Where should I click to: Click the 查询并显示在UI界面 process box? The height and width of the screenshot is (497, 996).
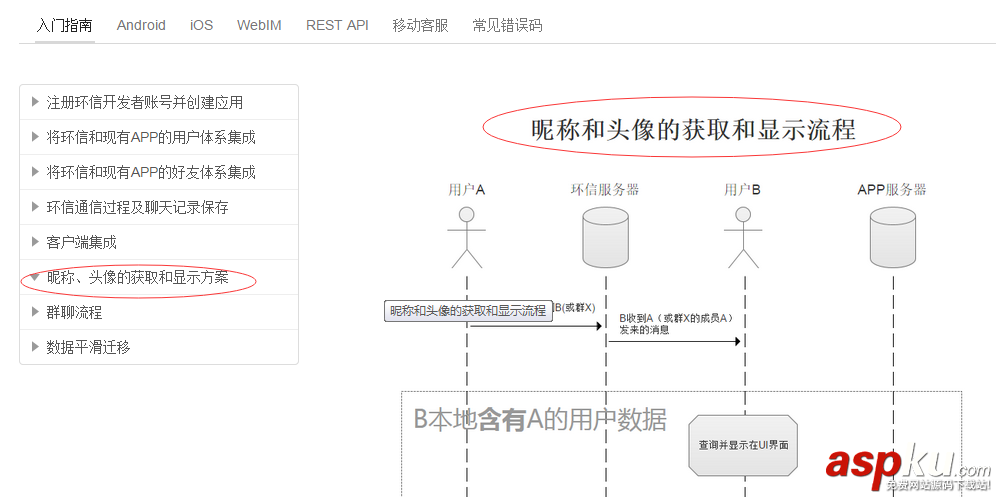coord(743,446)
